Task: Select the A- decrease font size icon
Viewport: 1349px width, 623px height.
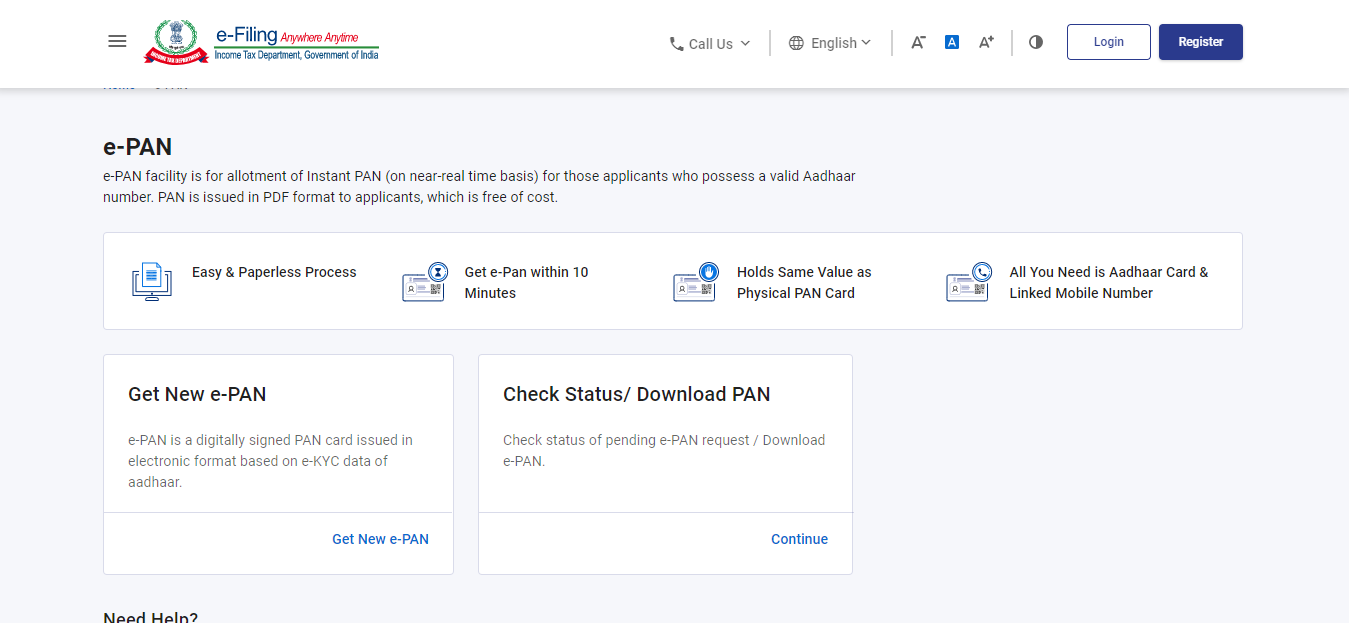Action: tap(917, 42)
